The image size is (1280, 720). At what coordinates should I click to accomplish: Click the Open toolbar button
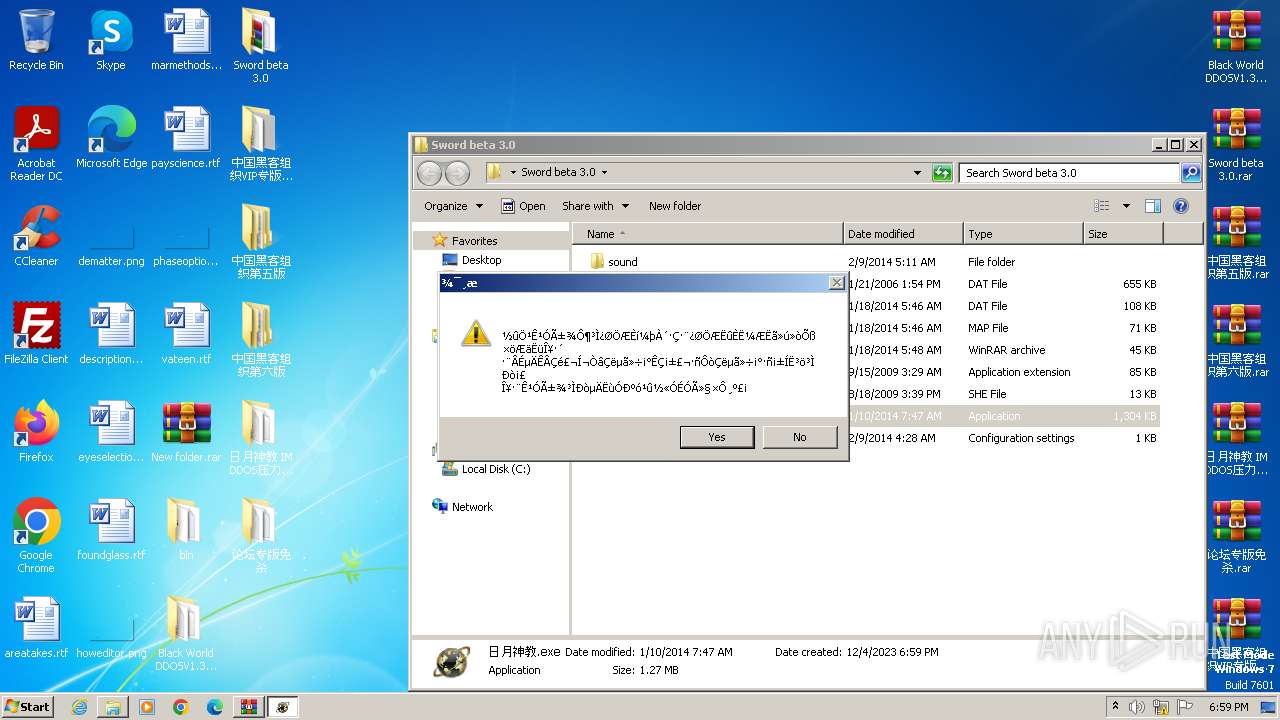tap(523, 206)
